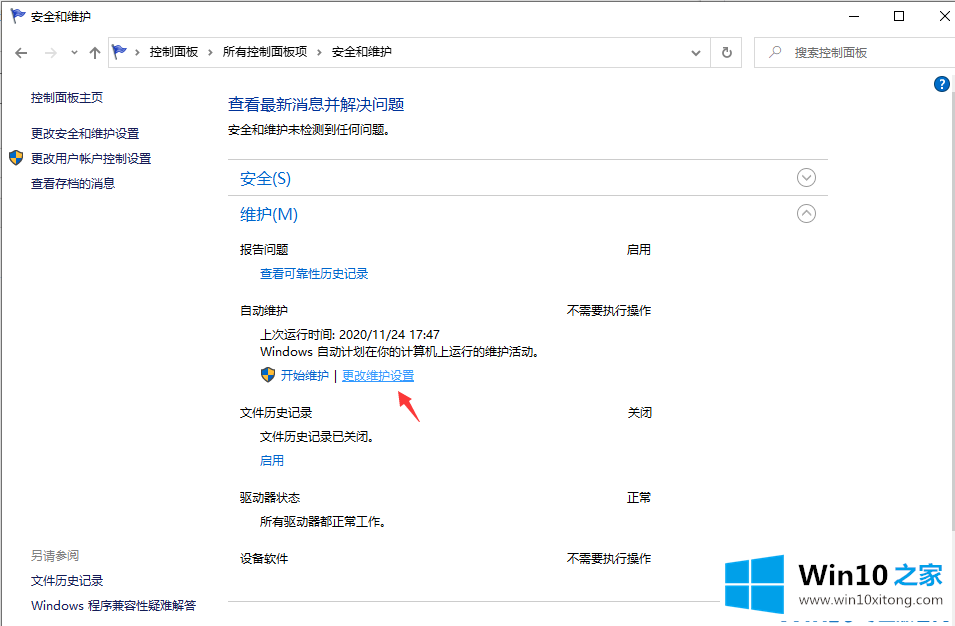
Task: Click the 文件历史记录已关闭 text
Action: point(317,437)
